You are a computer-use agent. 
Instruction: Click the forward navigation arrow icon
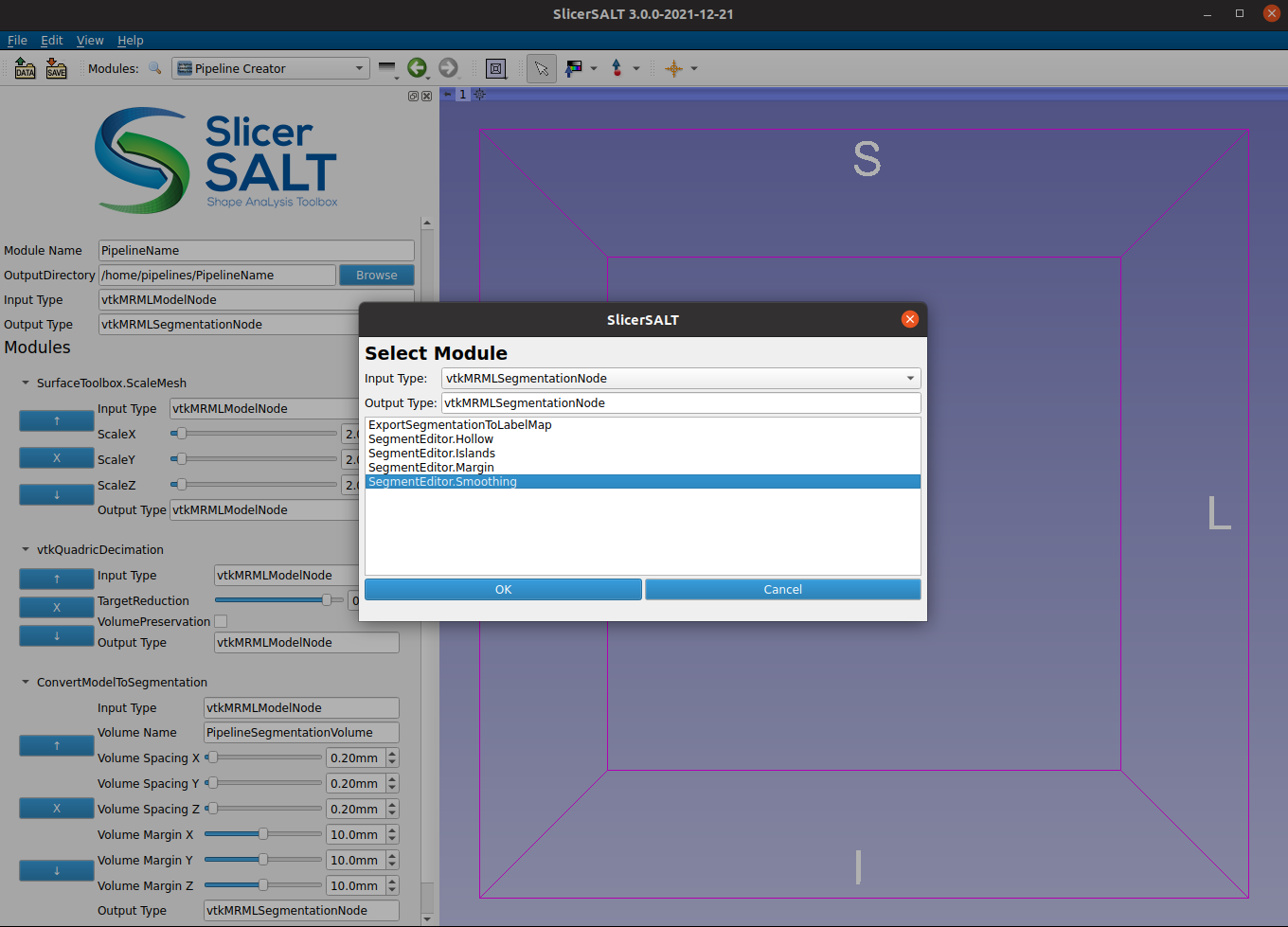point(448,67)
